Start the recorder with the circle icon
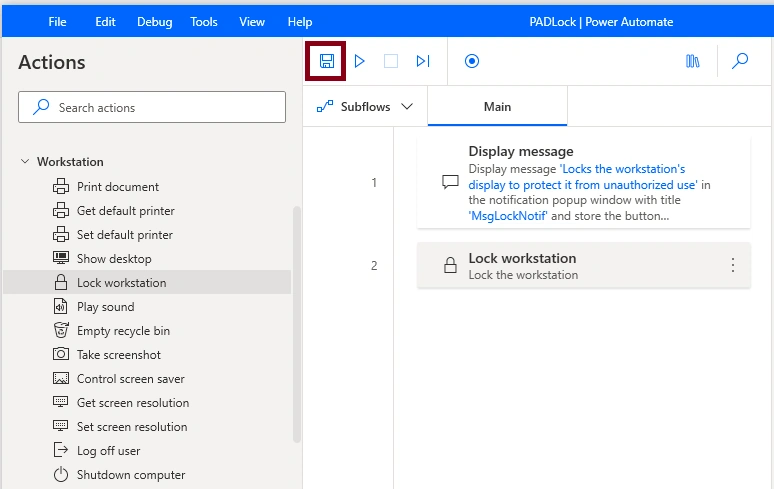Image resolution: width=774 pixels, height=489 pixels. pos(472,61)
